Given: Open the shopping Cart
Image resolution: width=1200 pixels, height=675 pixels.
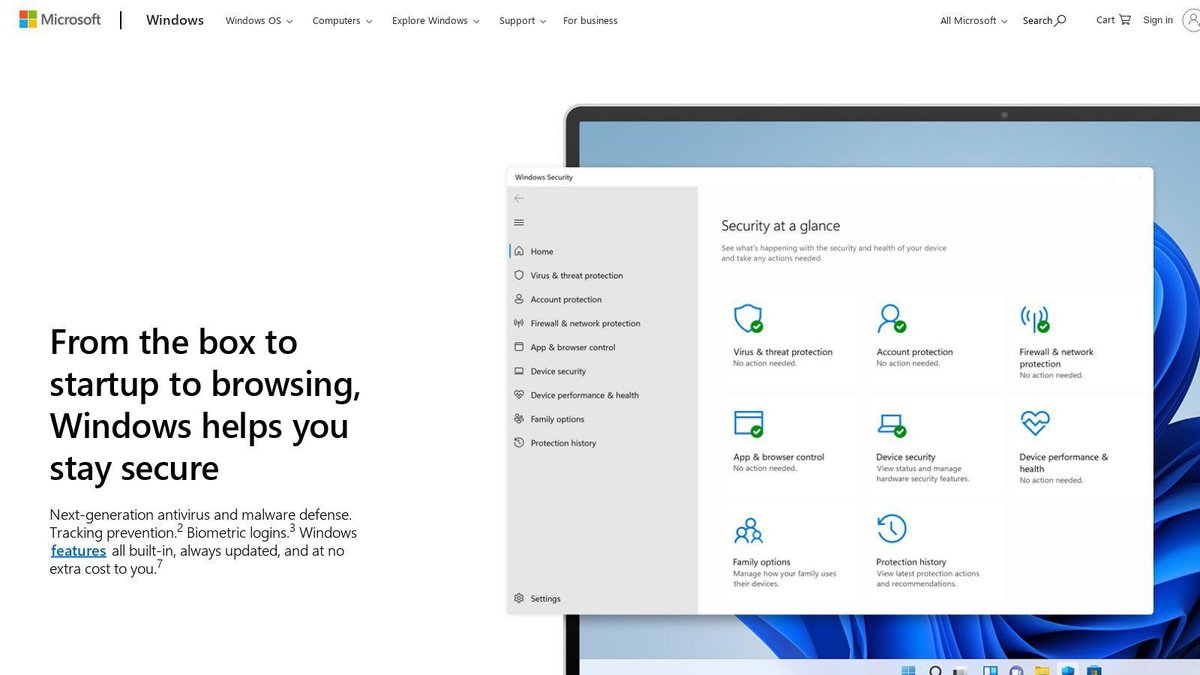Looking at the screenshot, I should (x=1113, y=20).
